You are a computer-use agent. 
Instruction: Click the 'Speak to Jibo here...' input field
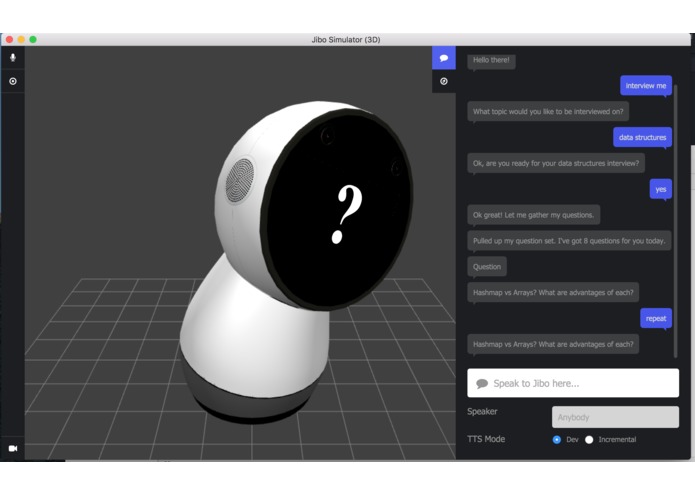(573, 383)
